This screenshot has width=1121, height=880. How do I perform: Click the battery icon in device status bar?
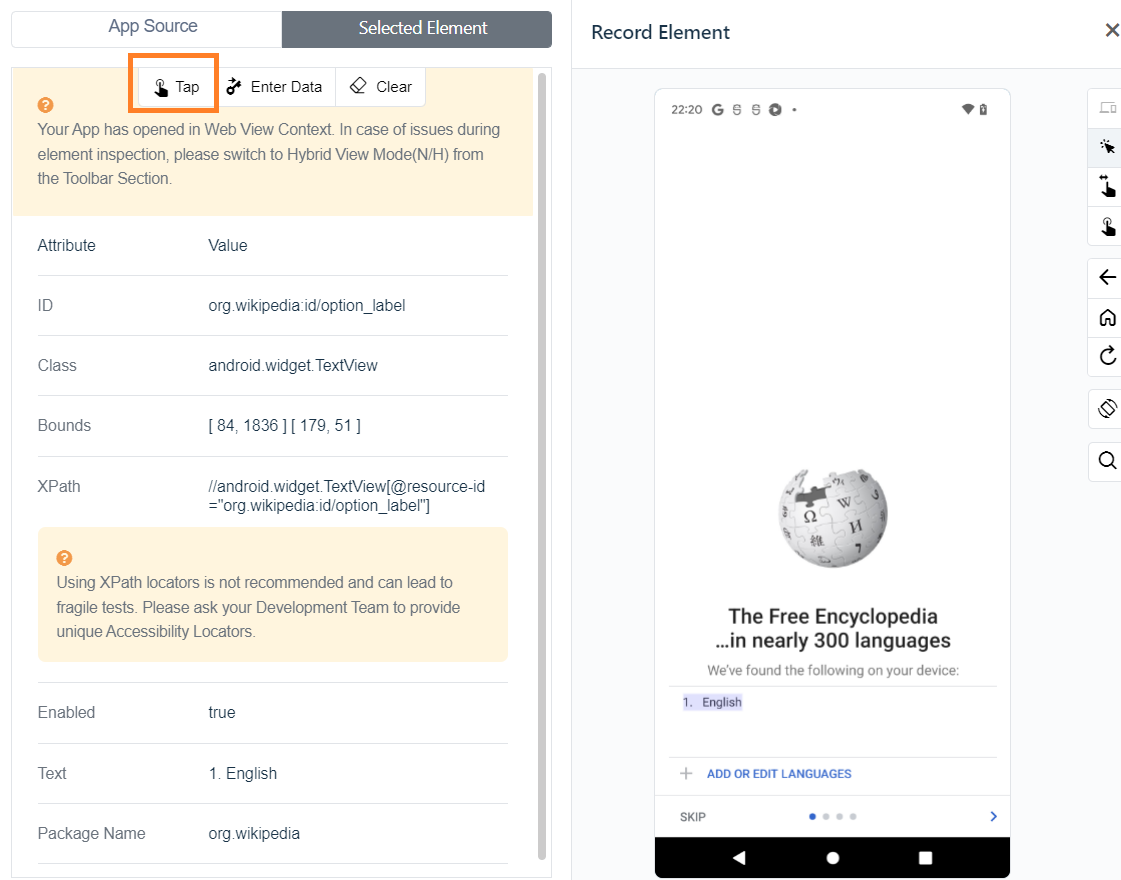[984, 109]
